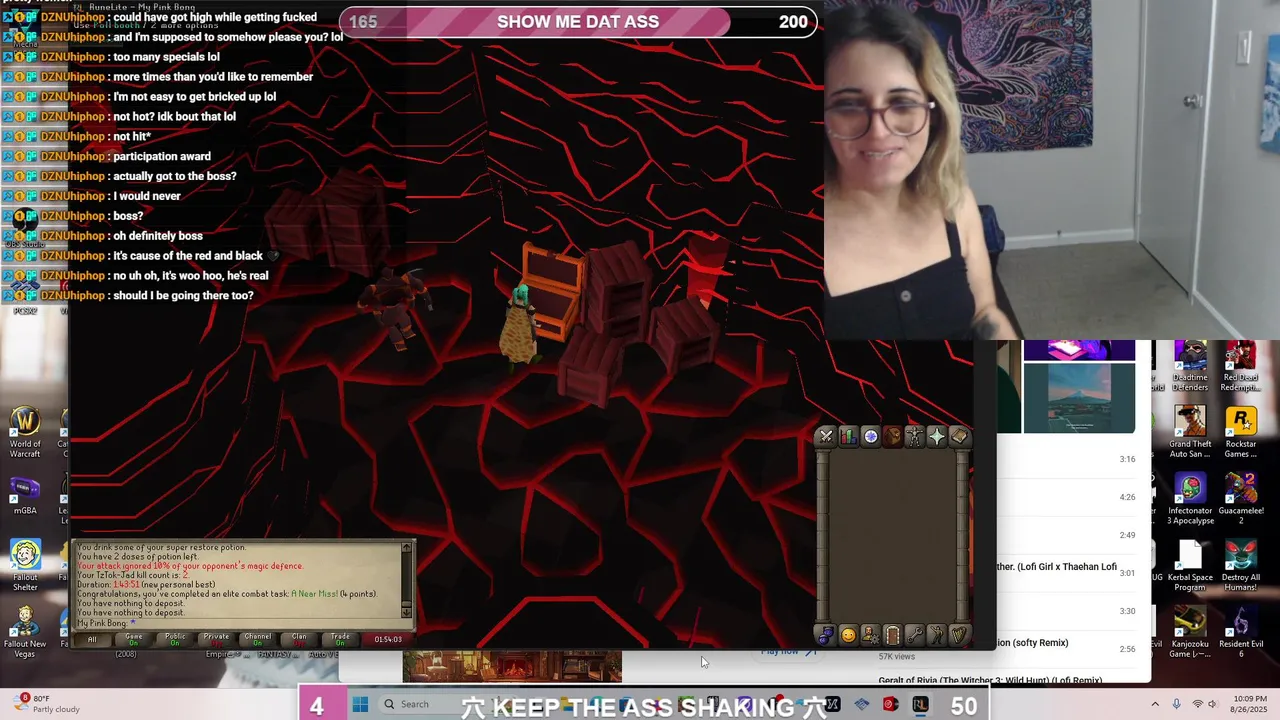Open the Chat-channel tab with purple figures
This screenshot has width=1280, height=720.
tap(826, 635)
